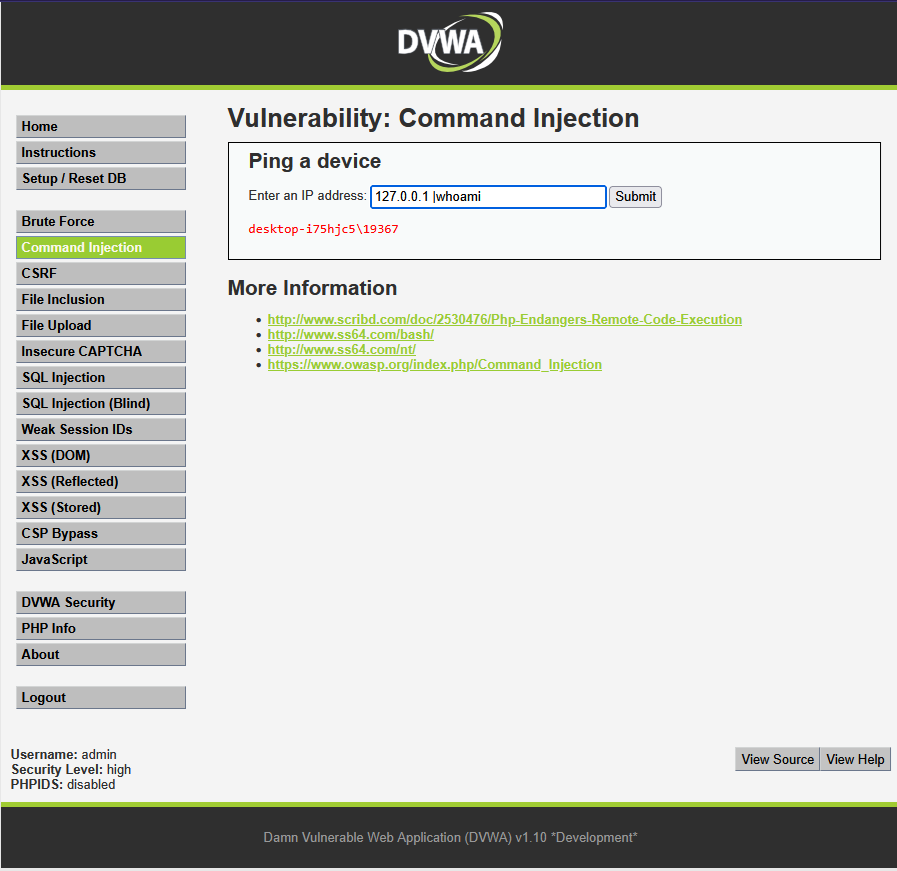Open SQL Injection (Blind) page

(x=101, y=403)
